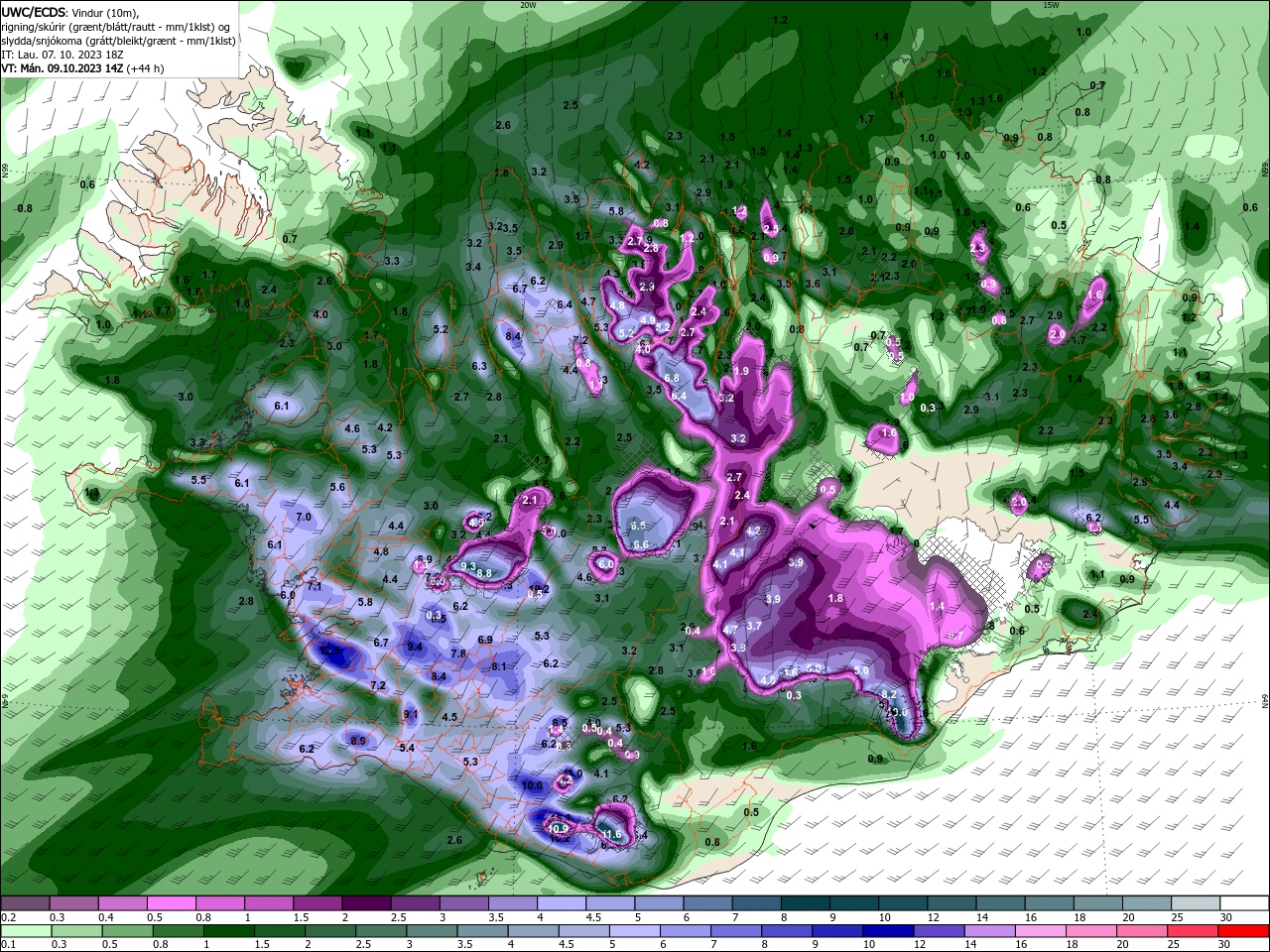This screenshot has width=1270, height=952.
Task: Click the "9.3" value inside purple snow area
Action: tap(468, 565)
